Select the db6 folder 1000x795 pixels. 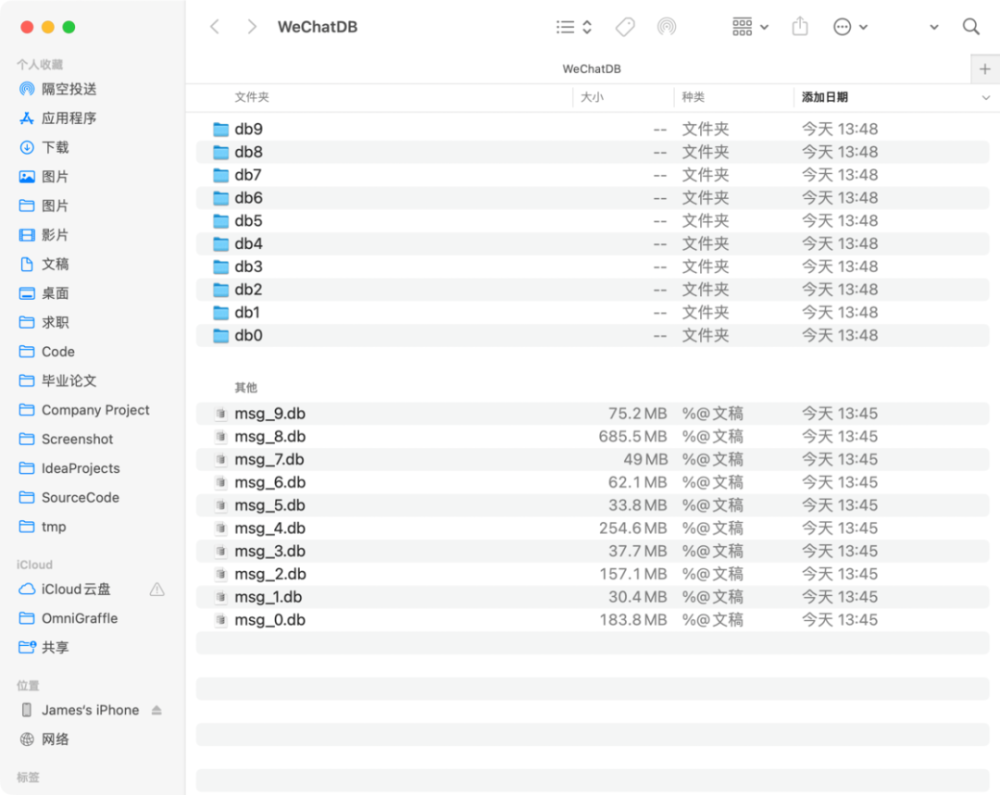592,198
